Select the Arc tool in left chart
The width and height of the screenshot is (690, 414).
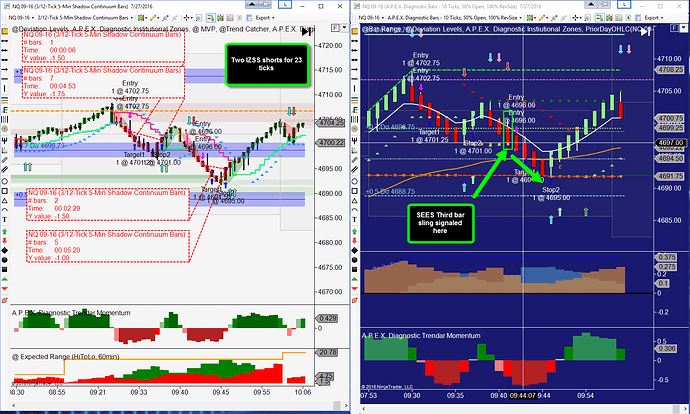tap(5, 210)
